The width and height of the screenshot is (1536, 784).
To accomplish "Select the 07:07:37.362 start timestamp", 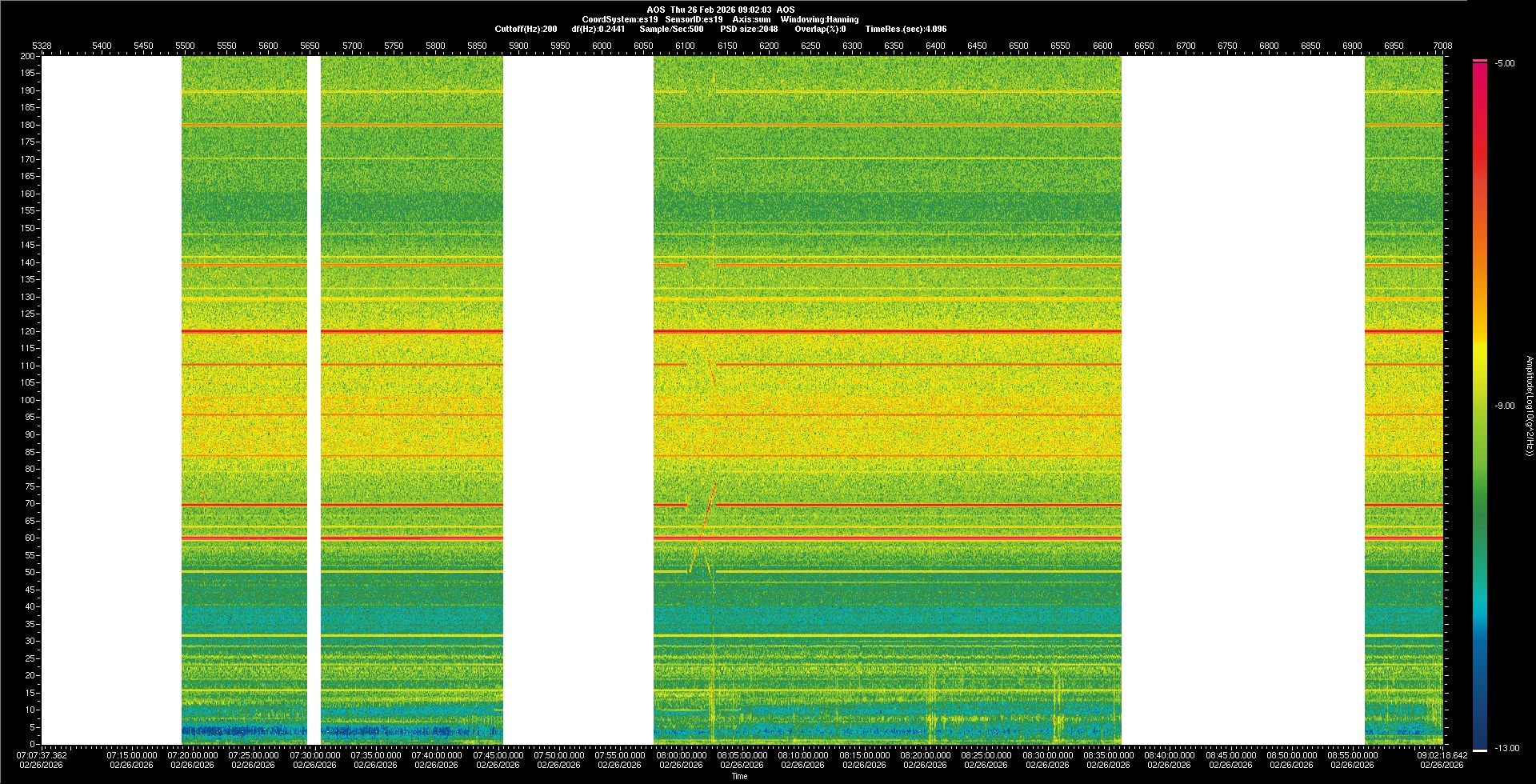I will 42,754.
